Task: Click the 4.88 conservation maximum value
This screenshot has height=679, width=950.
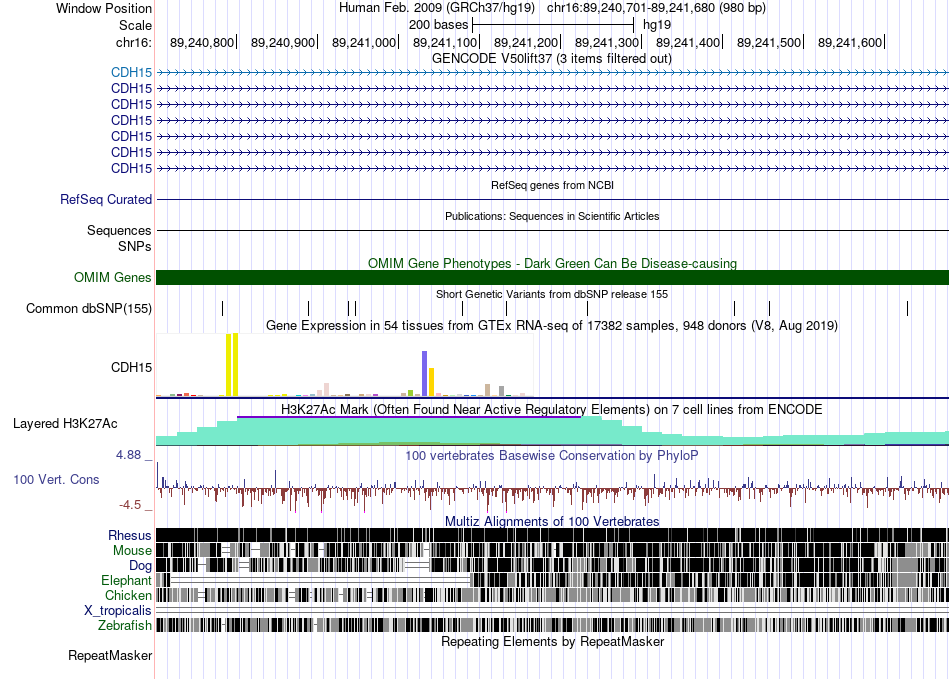Action: point(128,455)
